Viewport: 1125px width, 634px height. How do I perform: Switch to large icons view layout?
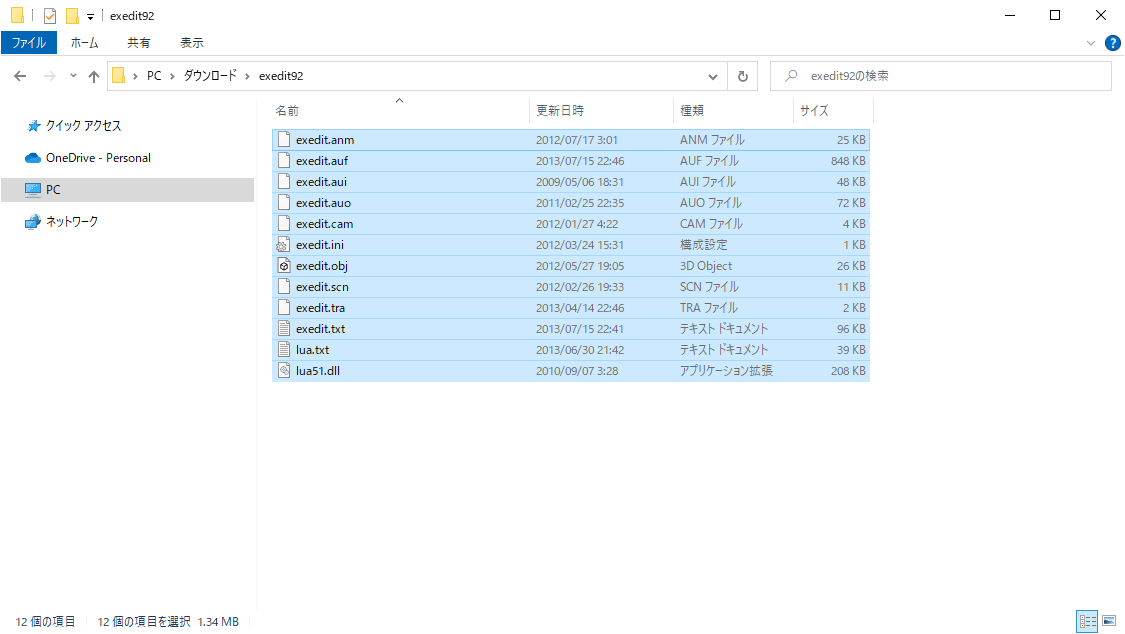click(1109, 621)
